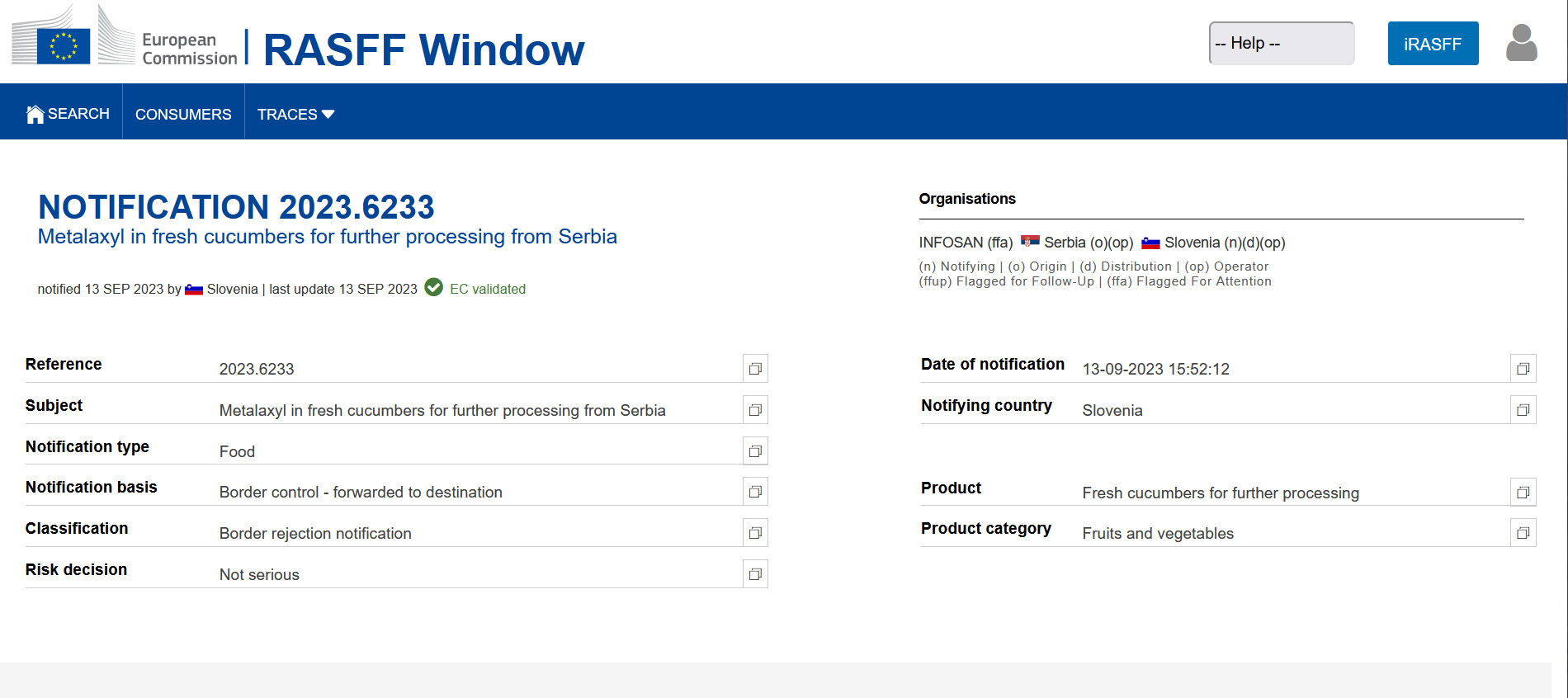1568x698 pixels.
Task: Click the RASFF Window title
Action: coord(423,50)
